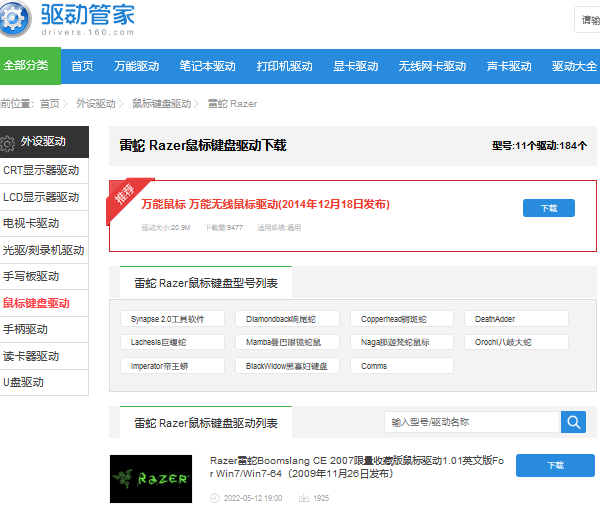Open CRT显示器驱动 in the sidebar

click(x=41, y=170)
